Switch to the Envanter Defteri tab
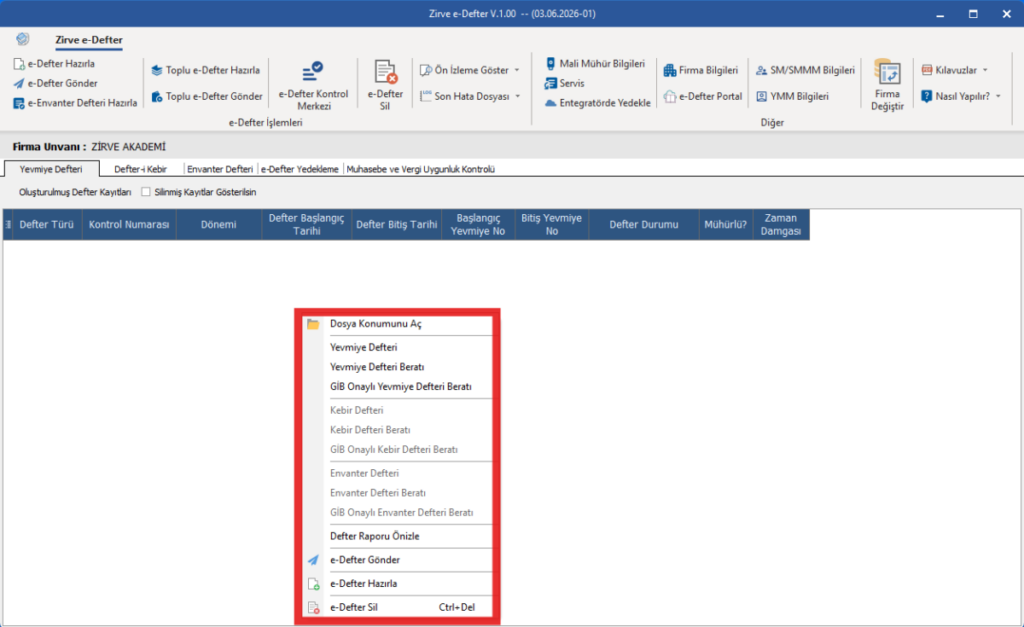Image resolution: width=1024 pixels, height=627 pixels. tap(220, 169)
